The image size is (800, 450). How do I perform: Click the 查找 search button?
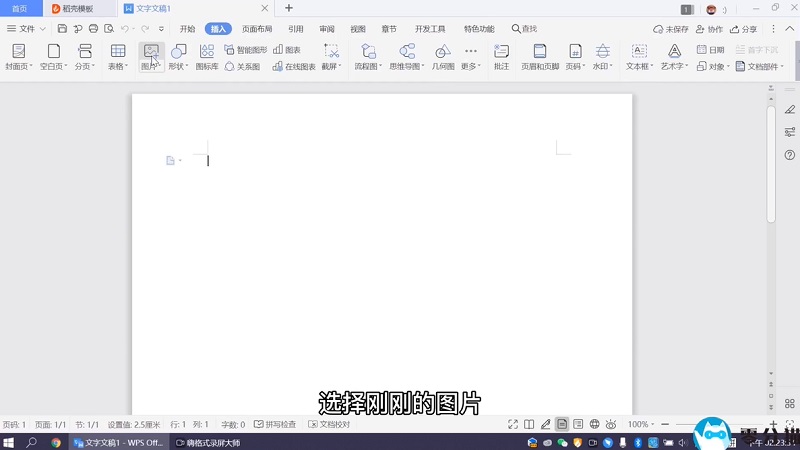(x=525, y=29)
